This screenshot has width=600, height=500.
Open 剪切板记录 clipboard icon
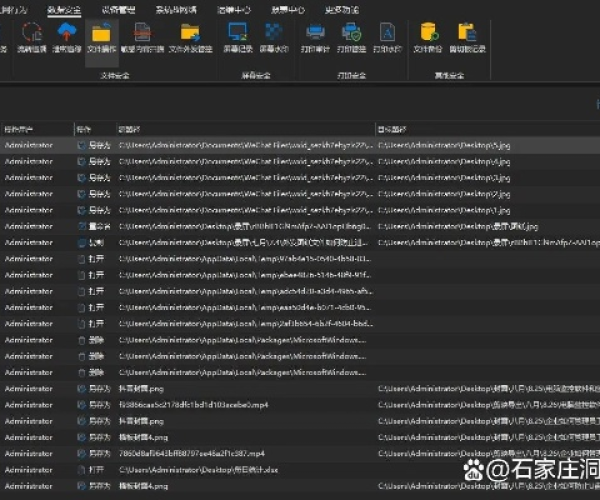[467, 32]
